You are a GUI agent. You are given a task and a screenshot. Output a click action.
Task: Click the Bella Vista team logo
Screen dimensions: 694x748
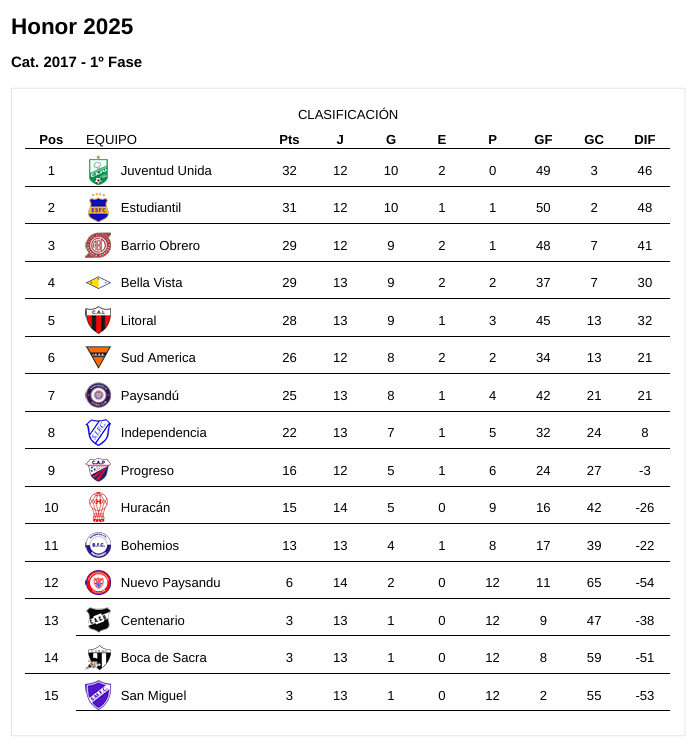tap(98, 283)
